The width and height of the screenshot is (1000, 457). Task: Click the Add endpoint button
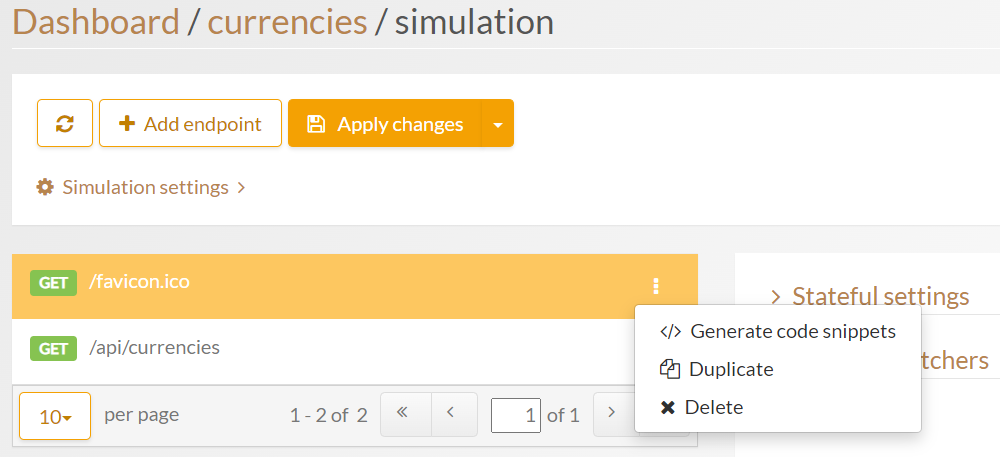coord(190,124)
